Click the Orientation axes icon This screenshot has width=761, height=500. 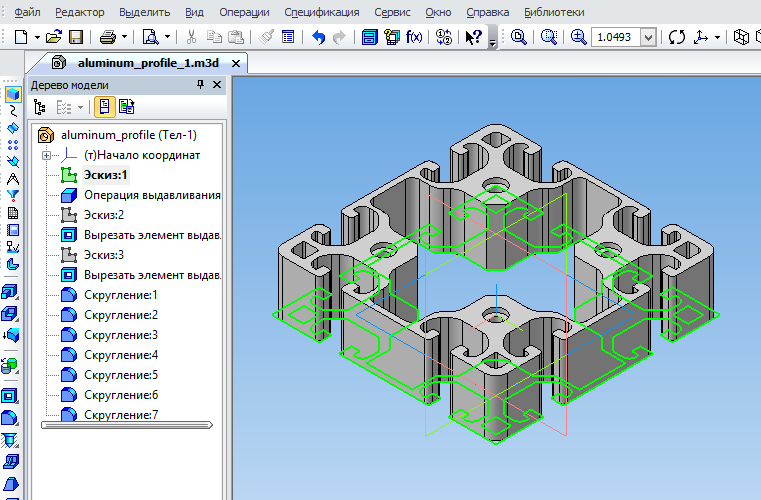pyautogui.click(x=700, y=37)
